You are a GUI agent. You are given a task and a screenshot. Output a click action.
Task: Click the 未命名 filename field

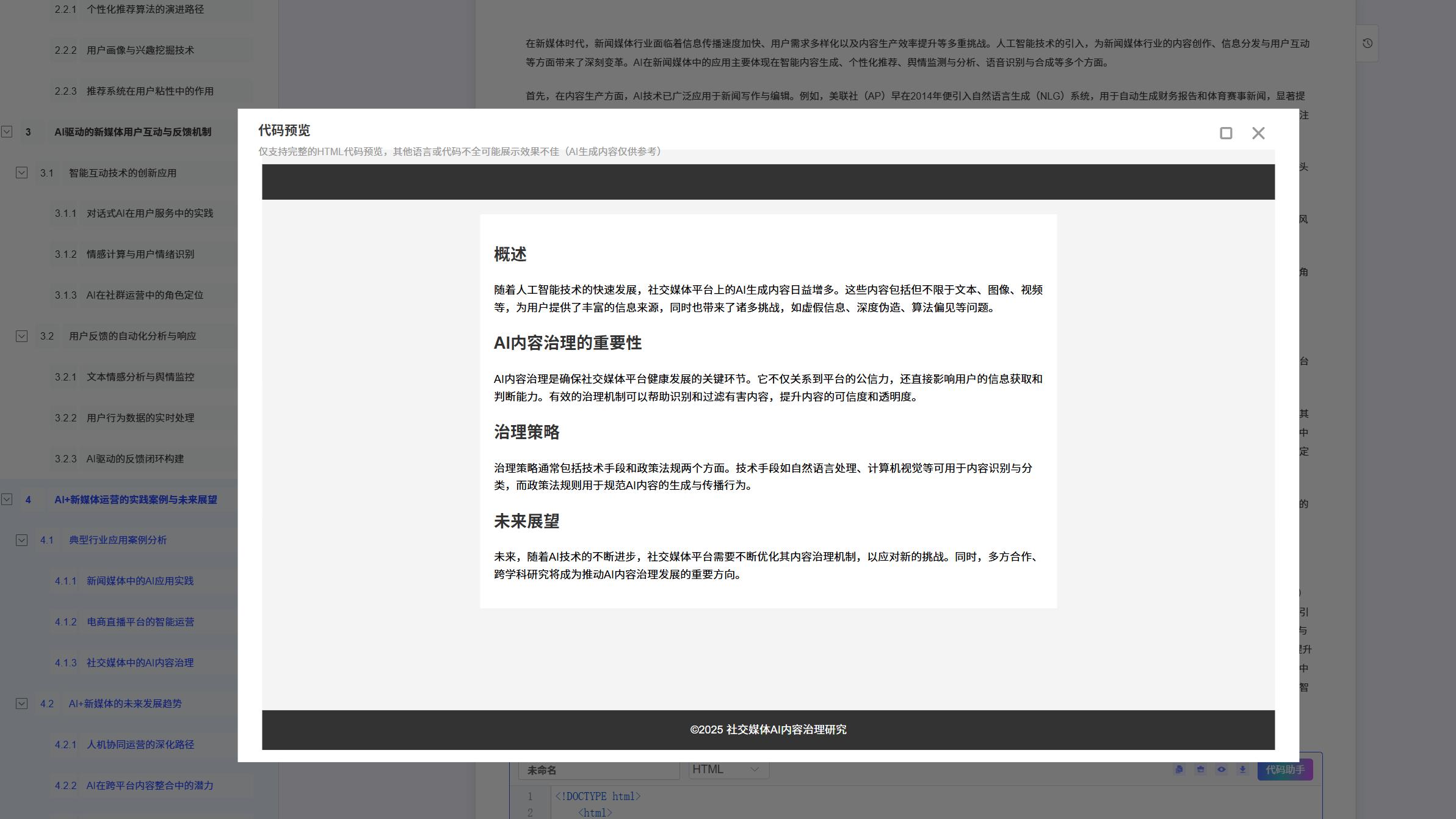(x=598, y=770)
